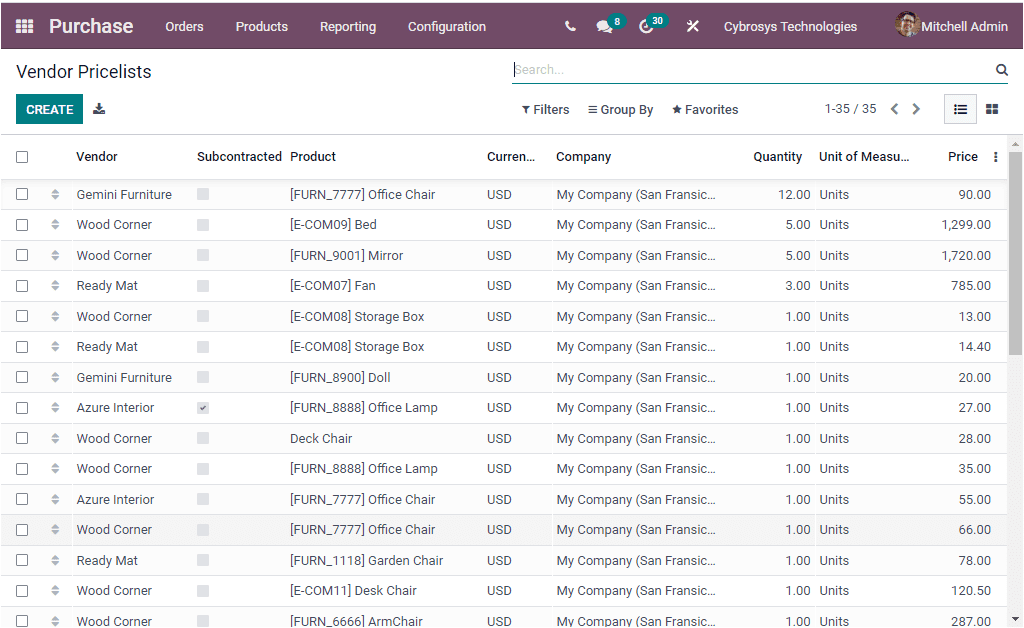Tick the checkbox for Gemini Furniture Office Chair
The image size is (1024, 628).
tap(22, 194)
